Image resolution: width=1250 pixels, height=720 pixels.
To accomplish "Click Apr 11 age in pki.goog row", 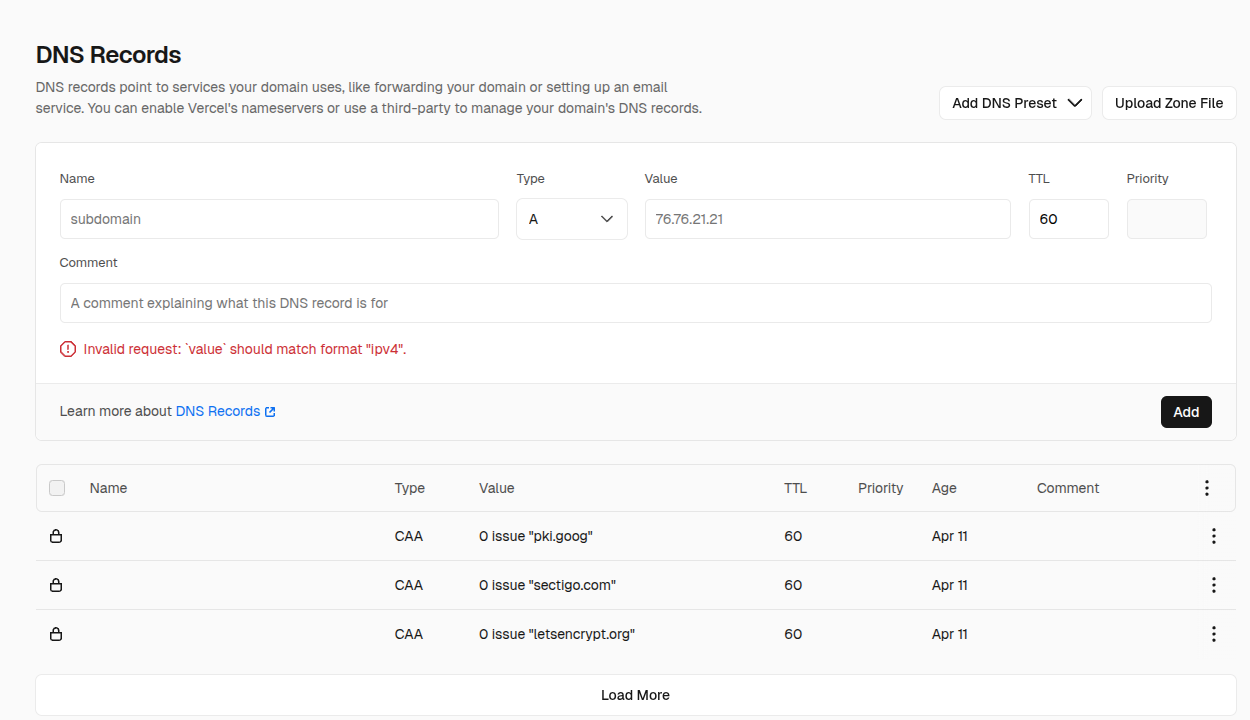I will tap(950, 536).
